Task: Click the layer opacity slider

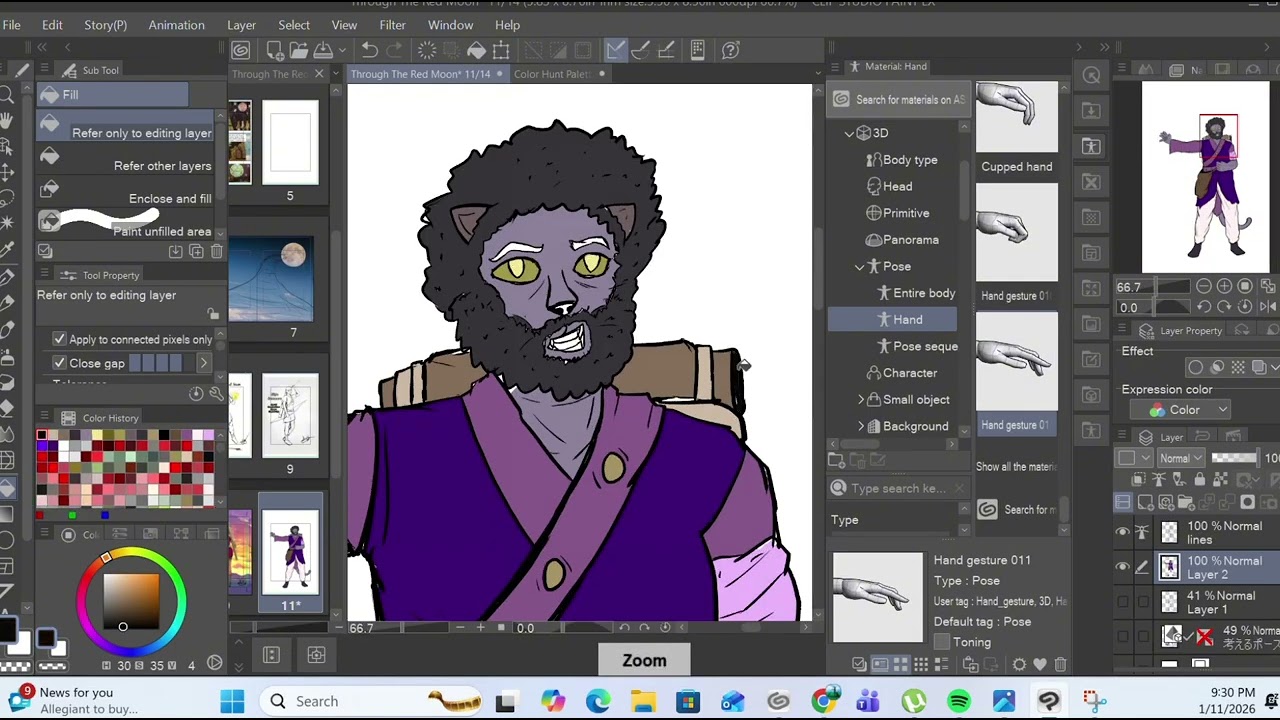Action: [1236, 458]
